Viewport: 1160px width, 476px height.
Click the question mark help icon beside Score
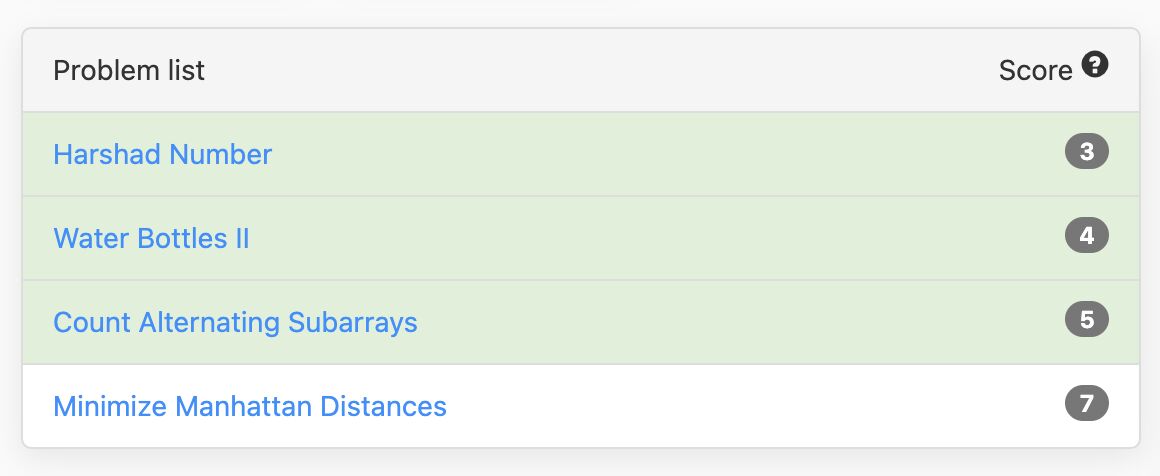[1095, 65]
